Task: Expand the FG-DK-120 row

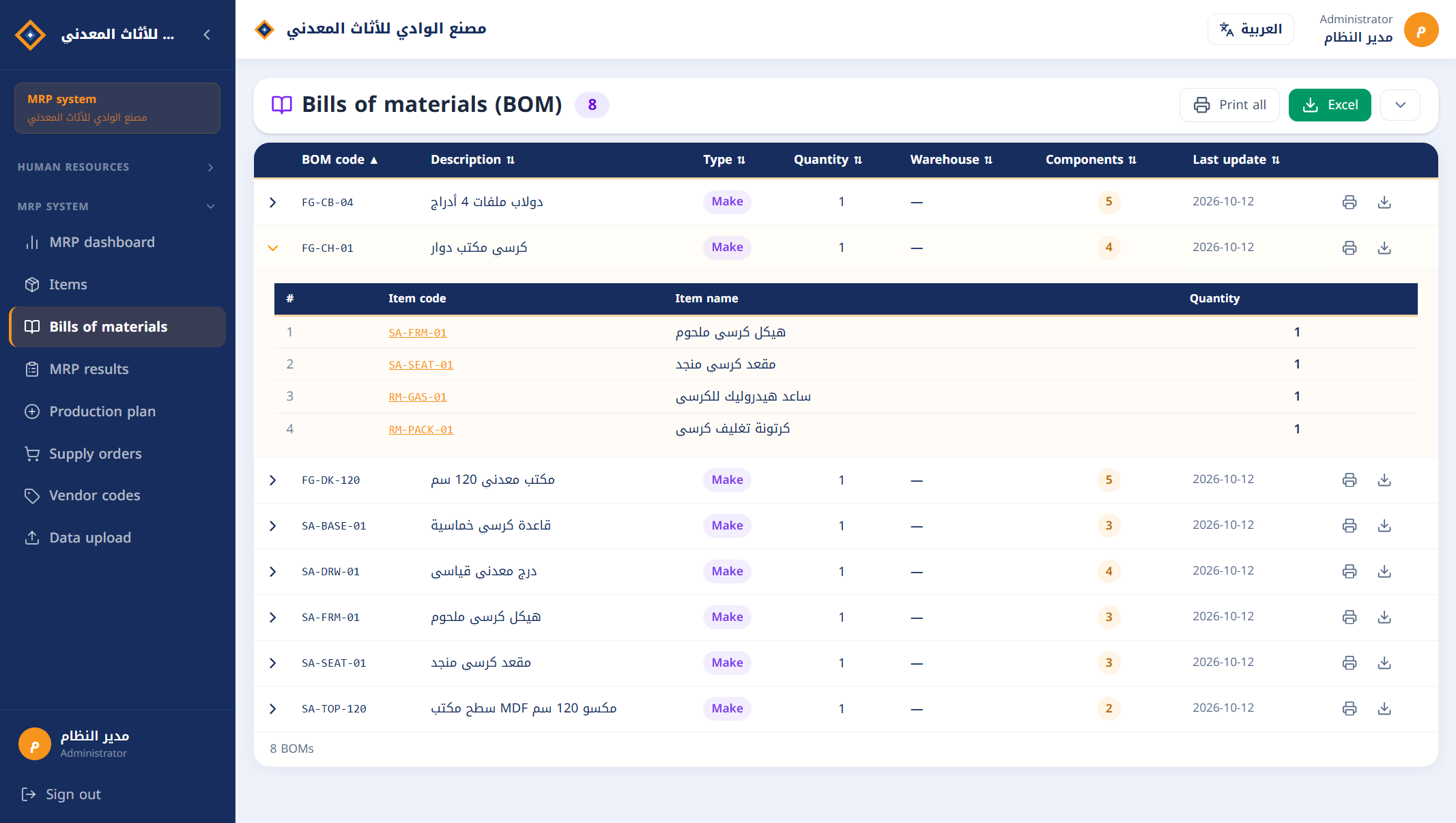Action: [273, 480]
